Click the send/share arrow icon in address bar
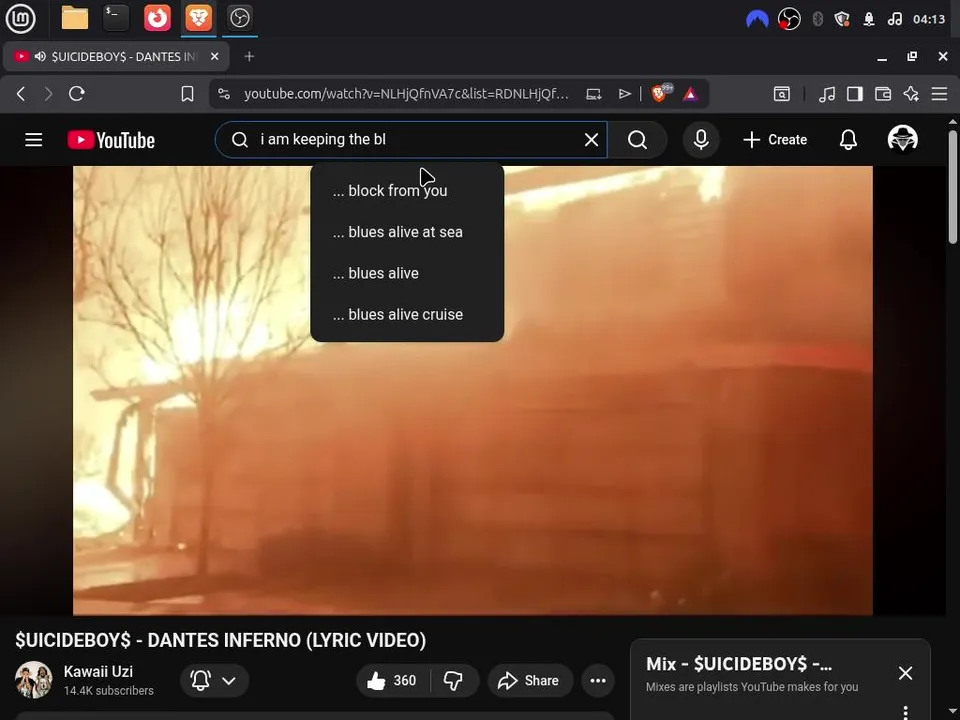Image resolution: width=960 pixels, height=720 pixels. tap(624, 94)
